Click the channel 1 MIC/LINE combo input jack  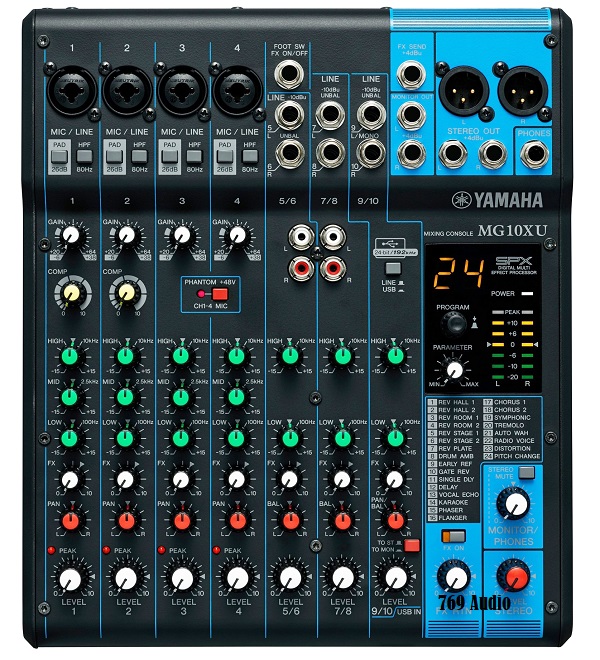tap(72, 91)
